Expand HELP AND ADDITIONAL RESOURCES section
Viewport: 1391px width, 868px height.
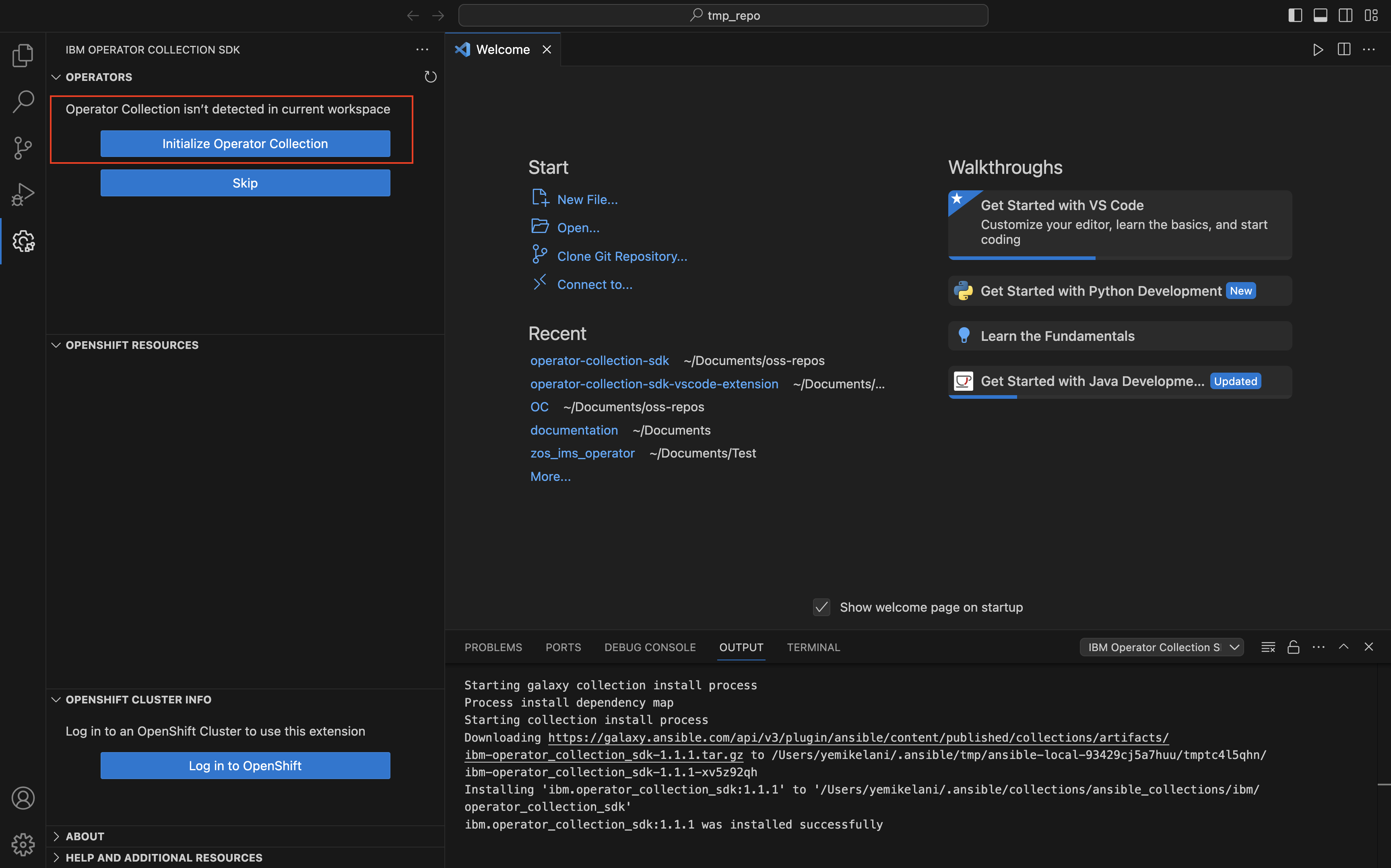56,858
